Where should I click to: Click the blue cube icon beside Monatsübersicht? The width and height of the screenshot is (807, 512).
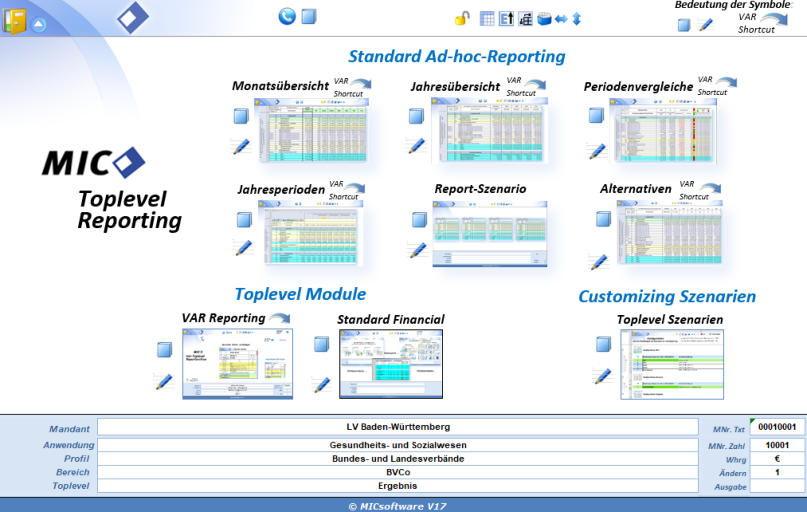(241, 116)
